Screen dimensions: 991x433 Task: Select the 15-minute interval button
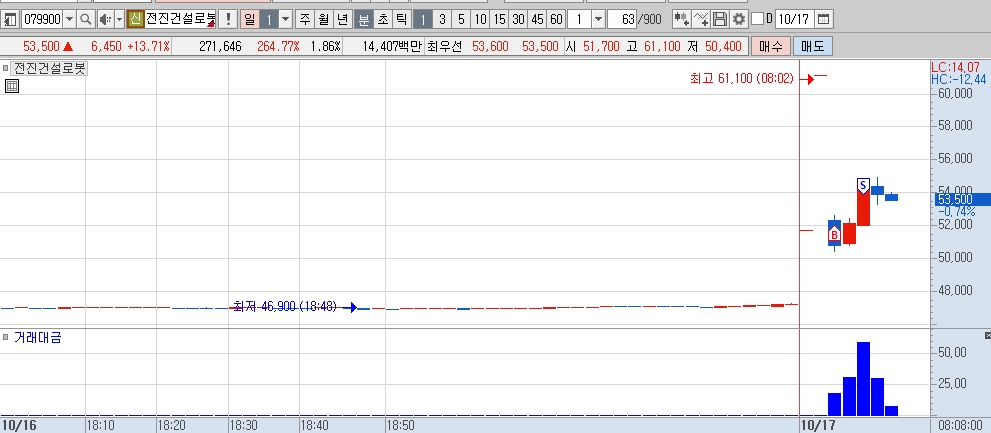tap(499, 19)
